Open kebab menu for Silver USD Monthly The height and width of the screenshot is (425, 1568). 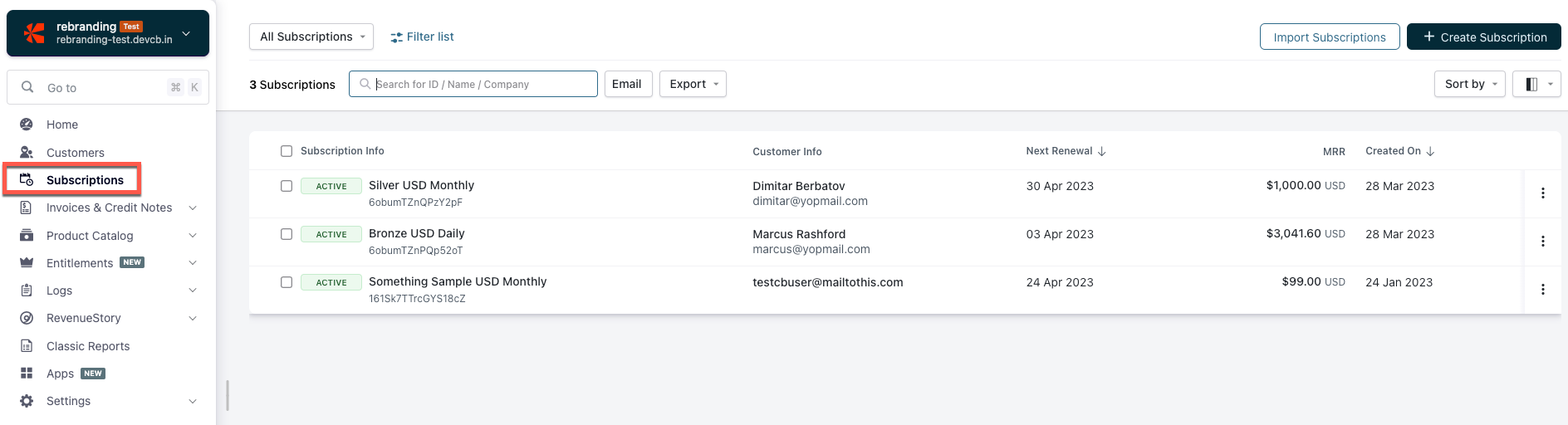[1542, 193]
